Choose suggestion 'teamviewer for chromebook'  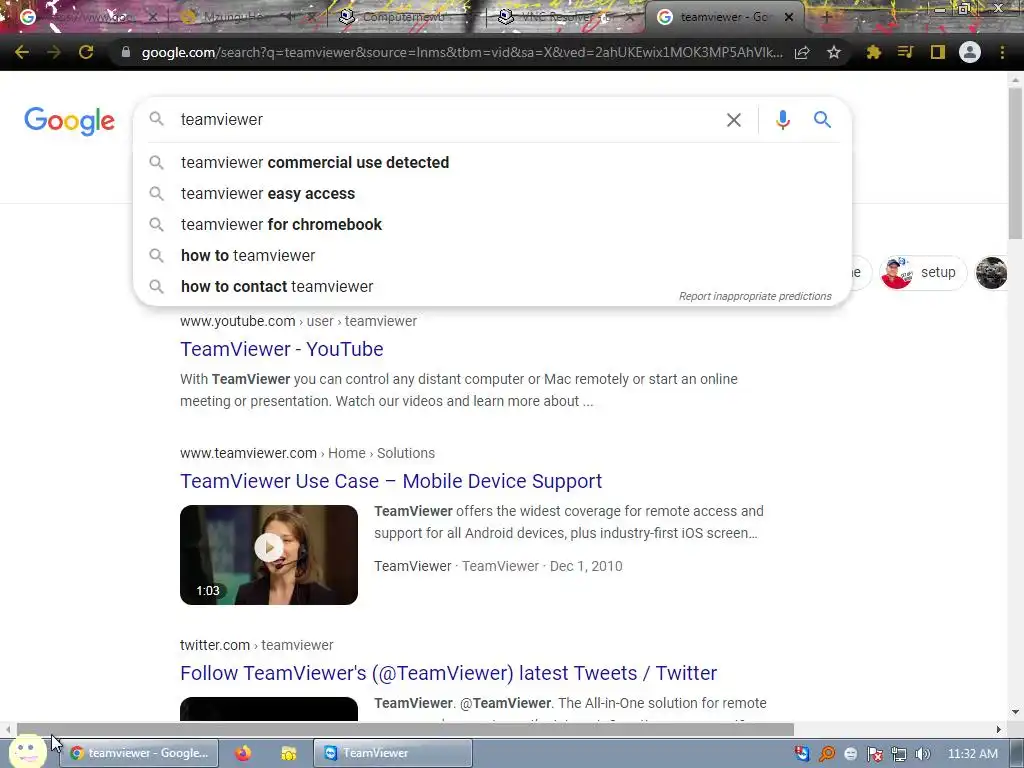point(492,225)
